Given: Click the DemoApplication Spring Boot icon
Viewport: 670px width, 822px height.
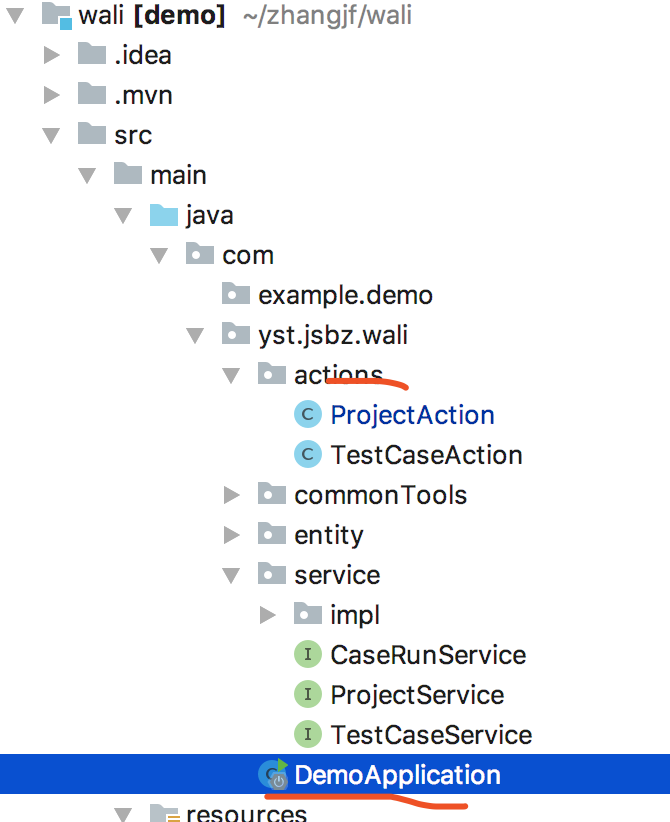Looking at the screenshot, I should [x=272, y=775].
